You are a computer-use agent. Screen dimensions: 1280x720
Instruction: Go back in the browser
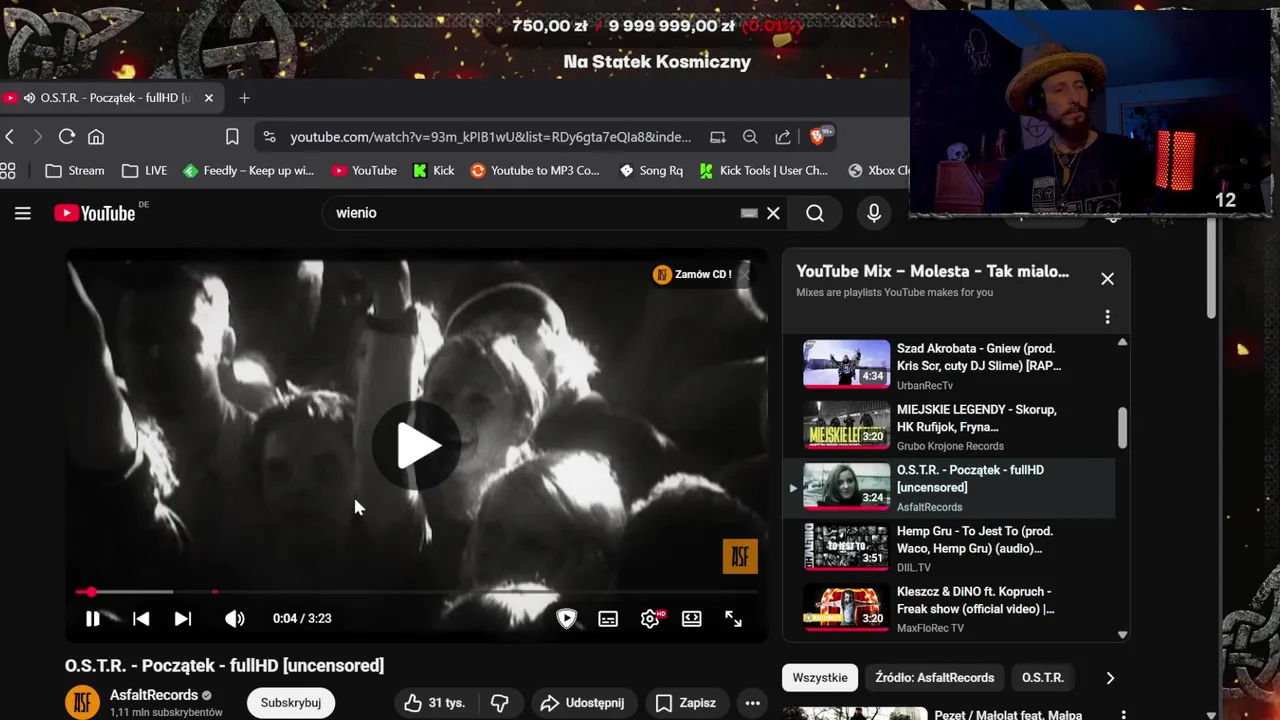pyautogui.click(x=10, y=137)
